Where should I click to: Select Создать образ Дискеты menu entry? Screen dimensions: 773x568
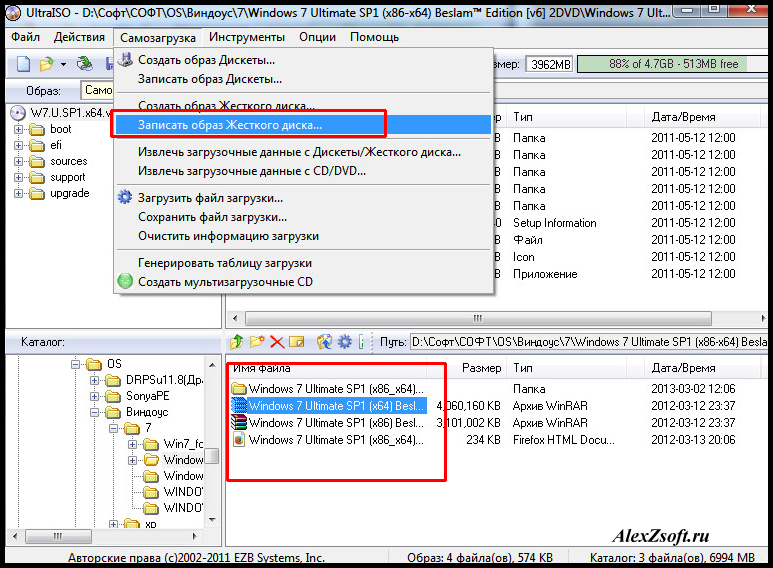pyautogui.click(x=303, y=60)
